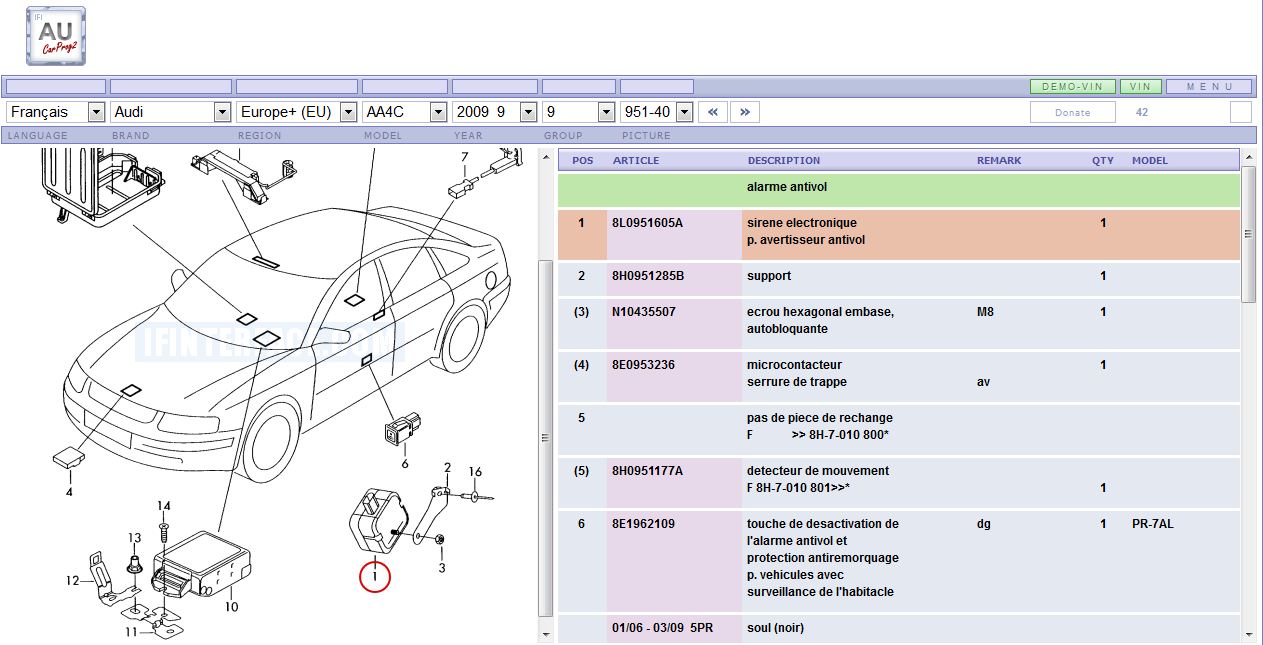The image size is (1263, 645).
Task: Click article number 8H0951285B support
Action: pyautogui.click(x=647, y=276)
